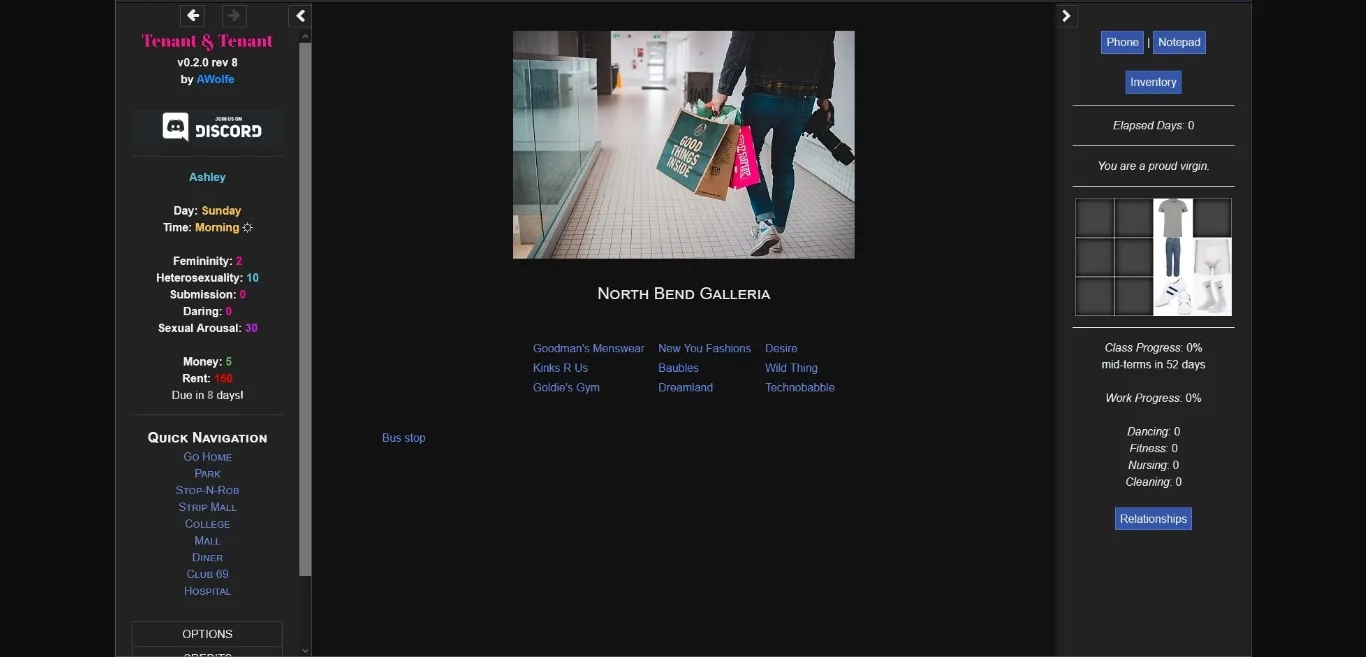This screenshot has height=657, width=1366.
Task: Open the Phone
Action: [x=1122, y=42]
